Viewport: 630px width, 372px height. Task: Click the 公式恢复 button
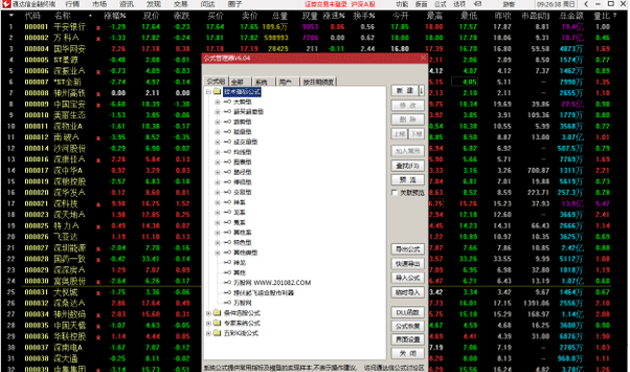click(x=408, y=326)
